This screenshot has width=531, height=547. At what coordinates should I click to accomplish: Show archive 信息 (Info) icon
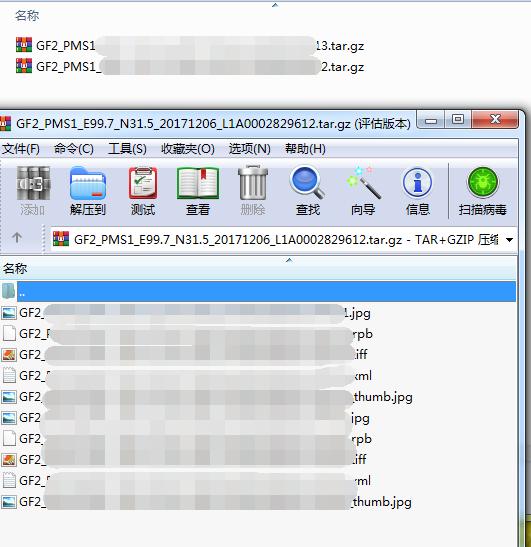coord(418,191)
